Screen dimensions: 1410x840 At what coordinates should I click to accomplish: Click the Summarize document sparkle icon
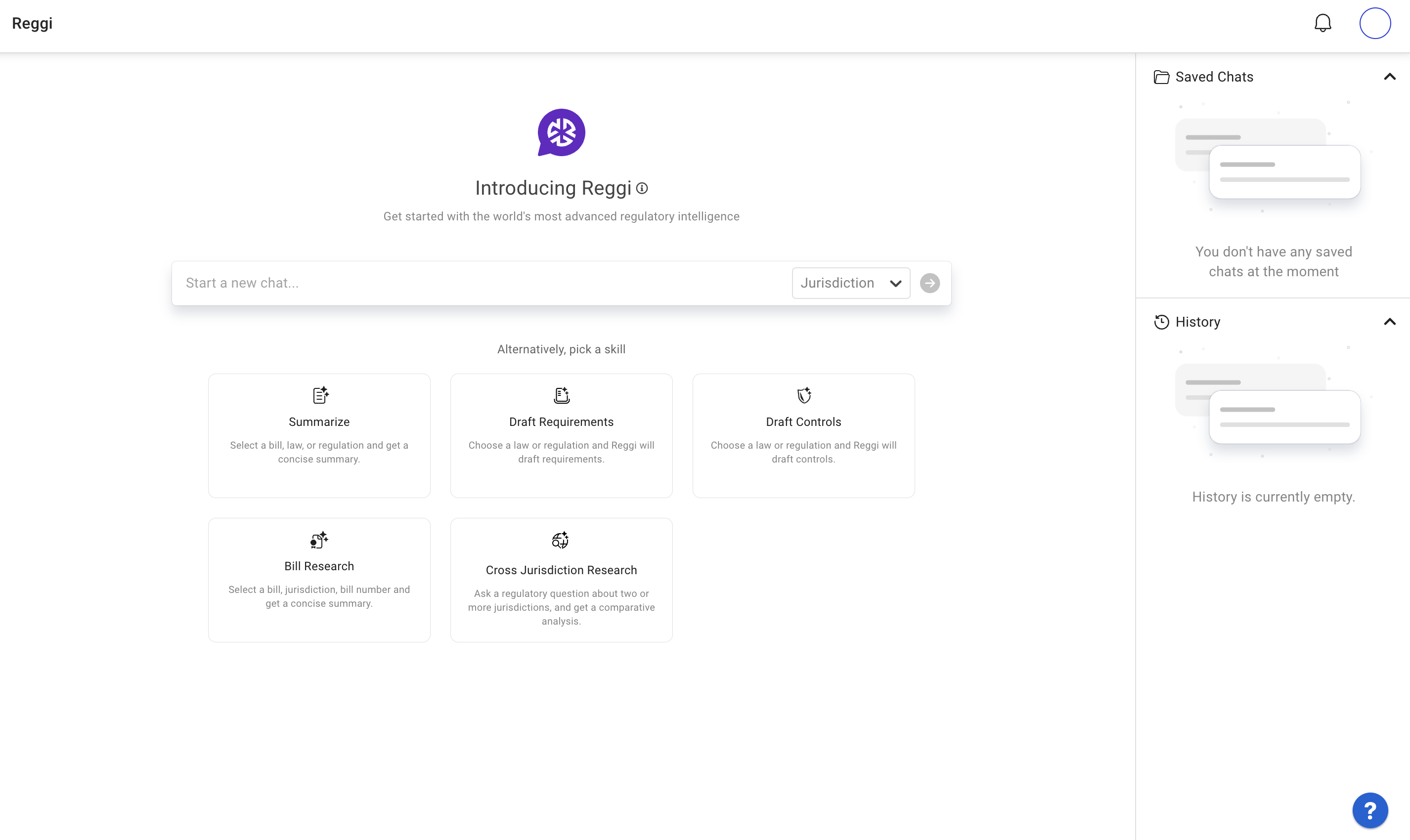coord(320,395)
